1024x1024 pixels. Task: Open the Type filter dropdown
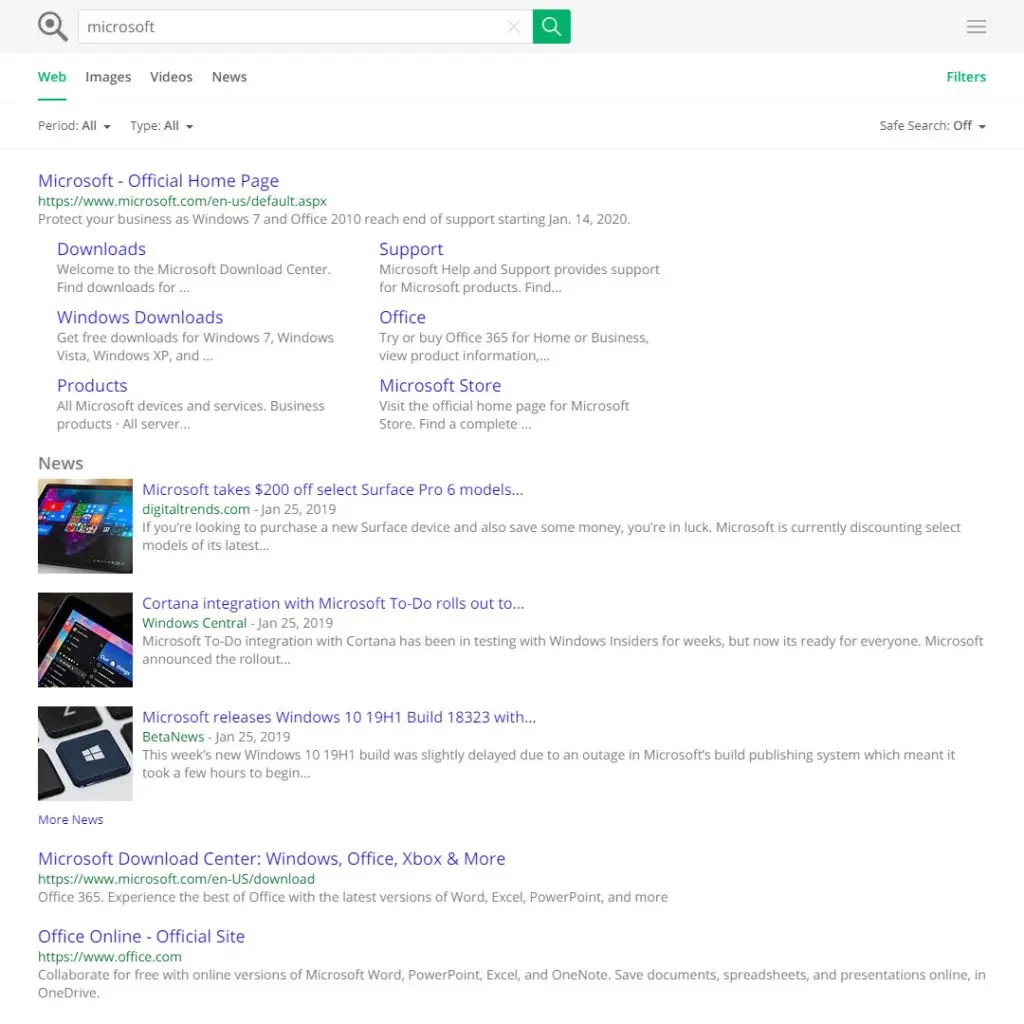pos(161,125)
